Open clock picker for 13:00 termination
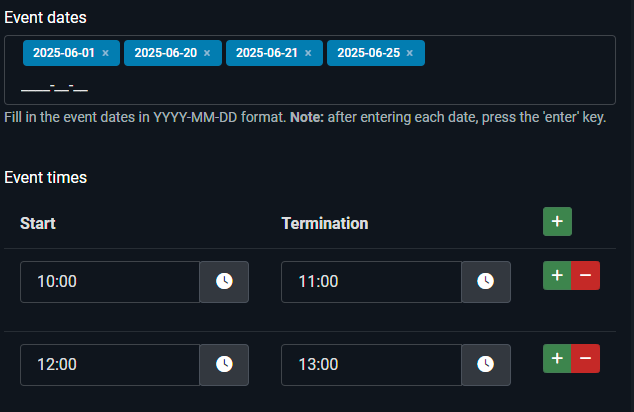Screen dimensions: 634x412 tap(485, 365)
